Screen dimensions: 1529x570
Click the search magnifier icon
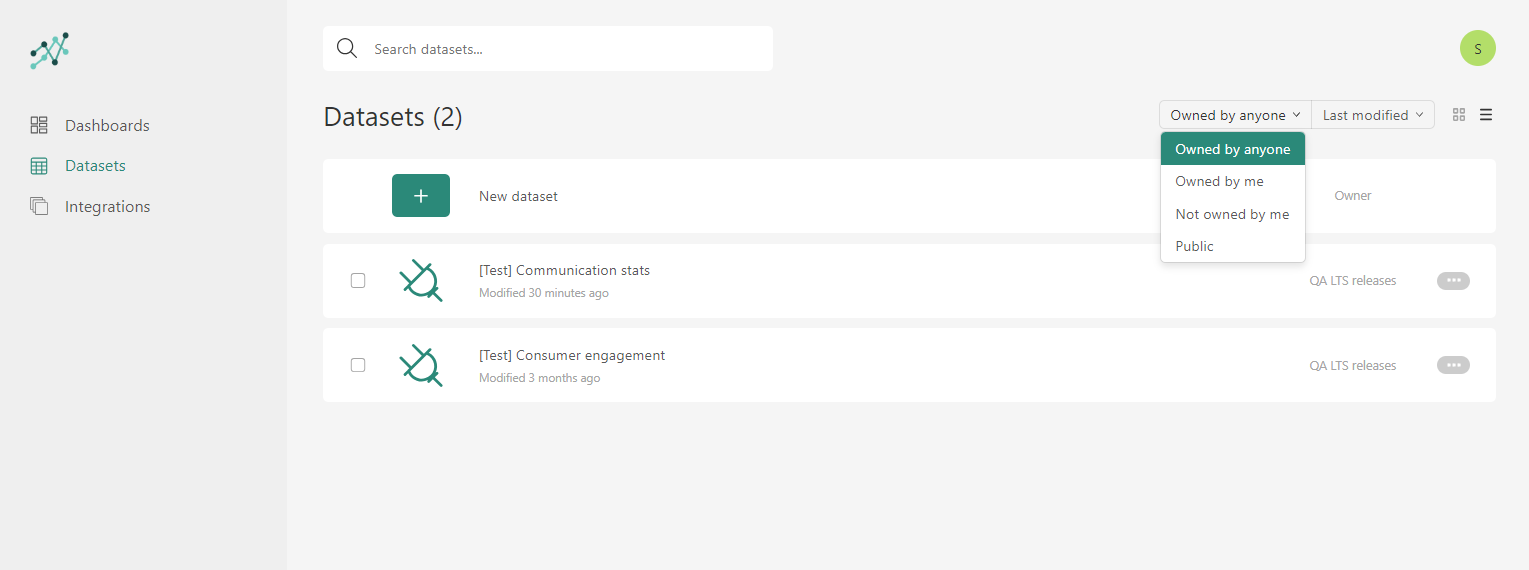click(347, 49)
